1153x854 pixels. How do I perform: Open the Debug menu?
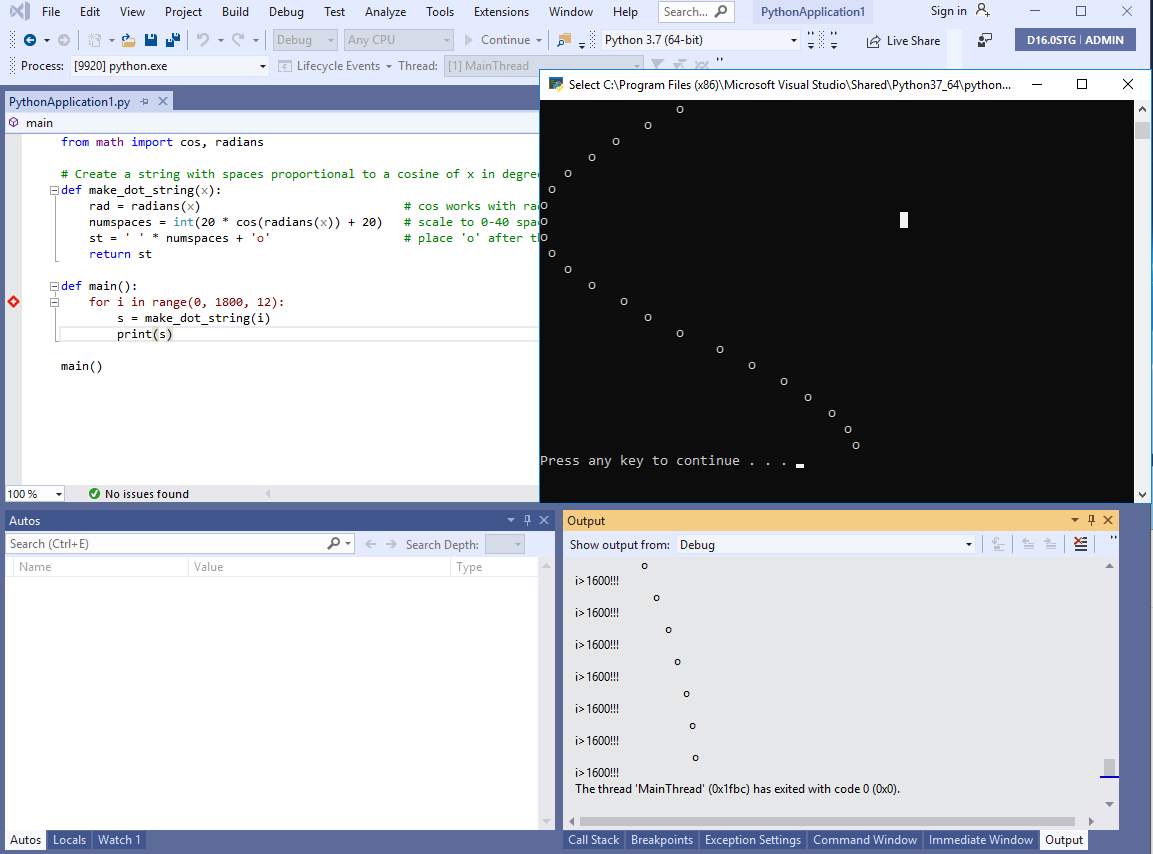pyautogui.click(x=286, y=11)
